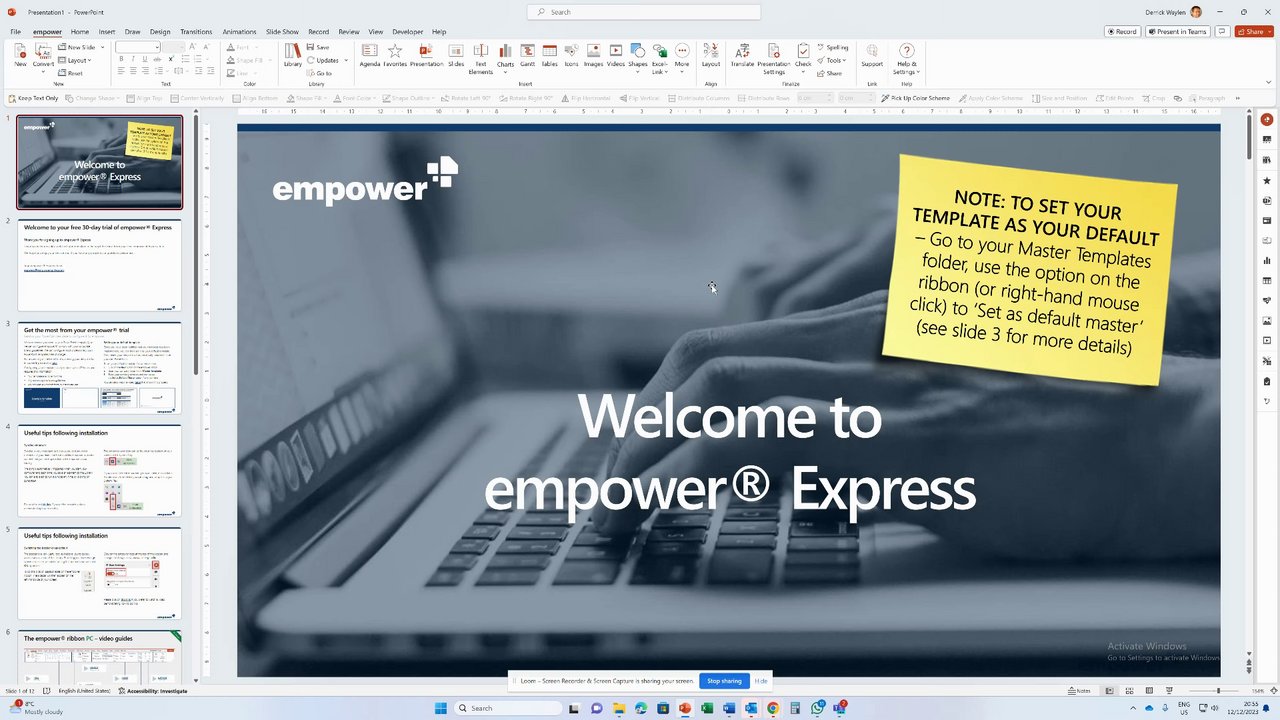Toggle bold formatting
Viewport: 1280px width, 720px height.
[121, 60]
